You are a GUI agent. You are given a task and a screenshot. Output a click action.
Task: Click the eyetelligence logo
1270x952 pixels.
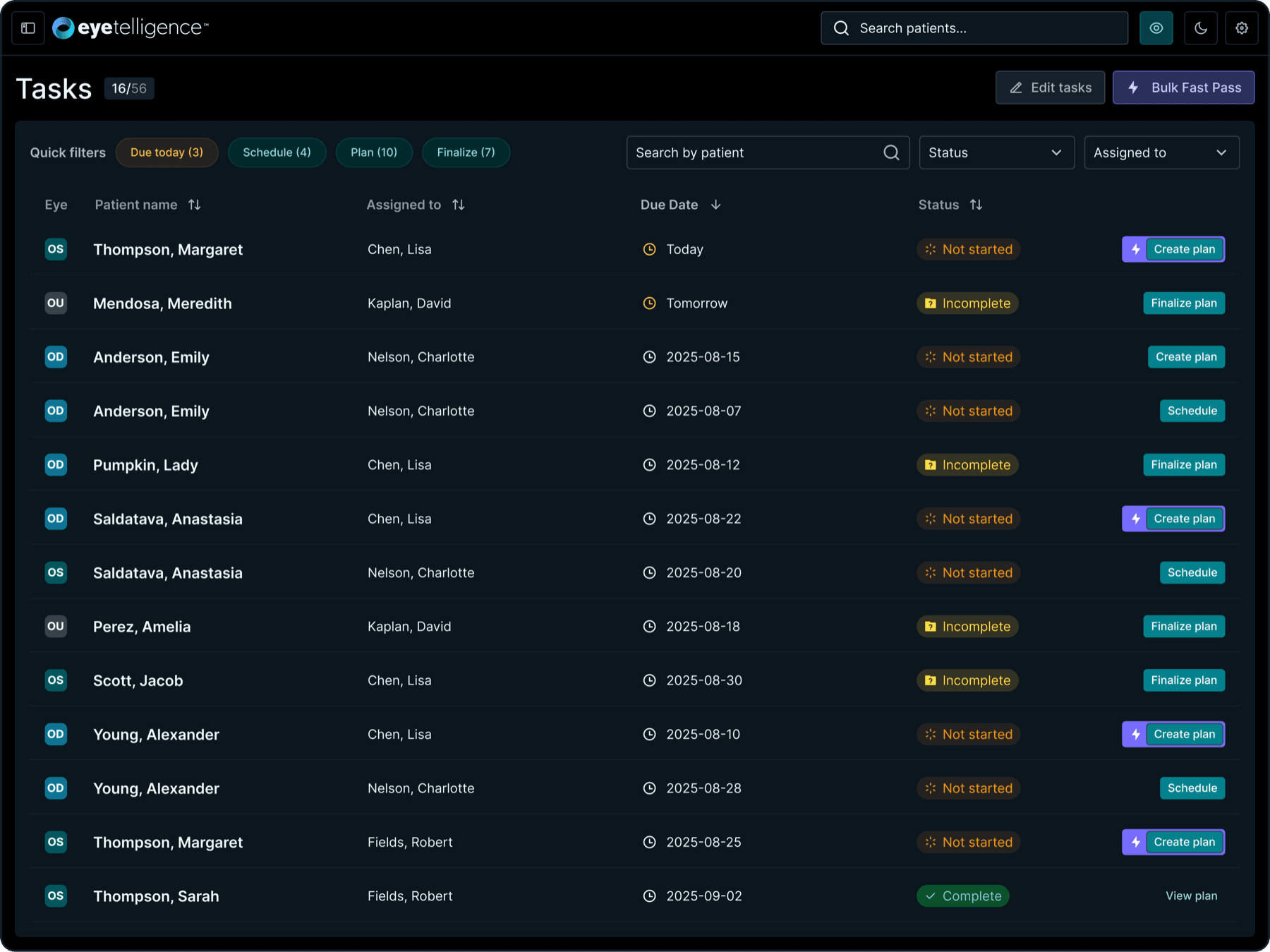click(x=131, y=28)
